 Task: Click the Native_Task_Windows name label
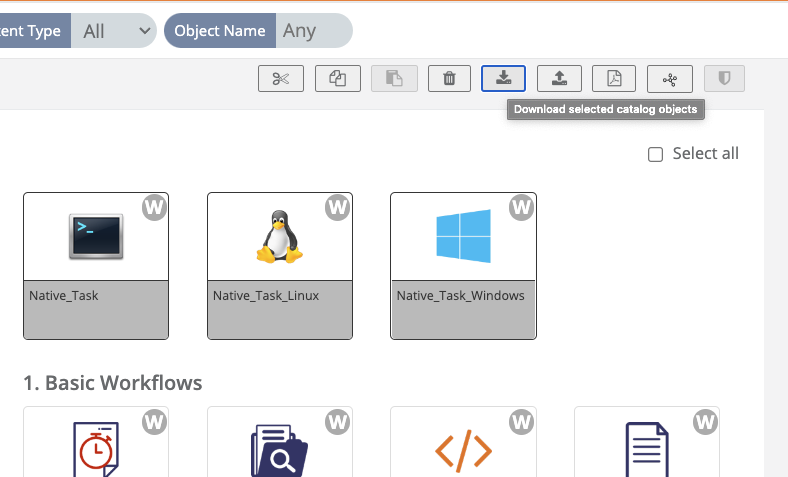point(460,296)
